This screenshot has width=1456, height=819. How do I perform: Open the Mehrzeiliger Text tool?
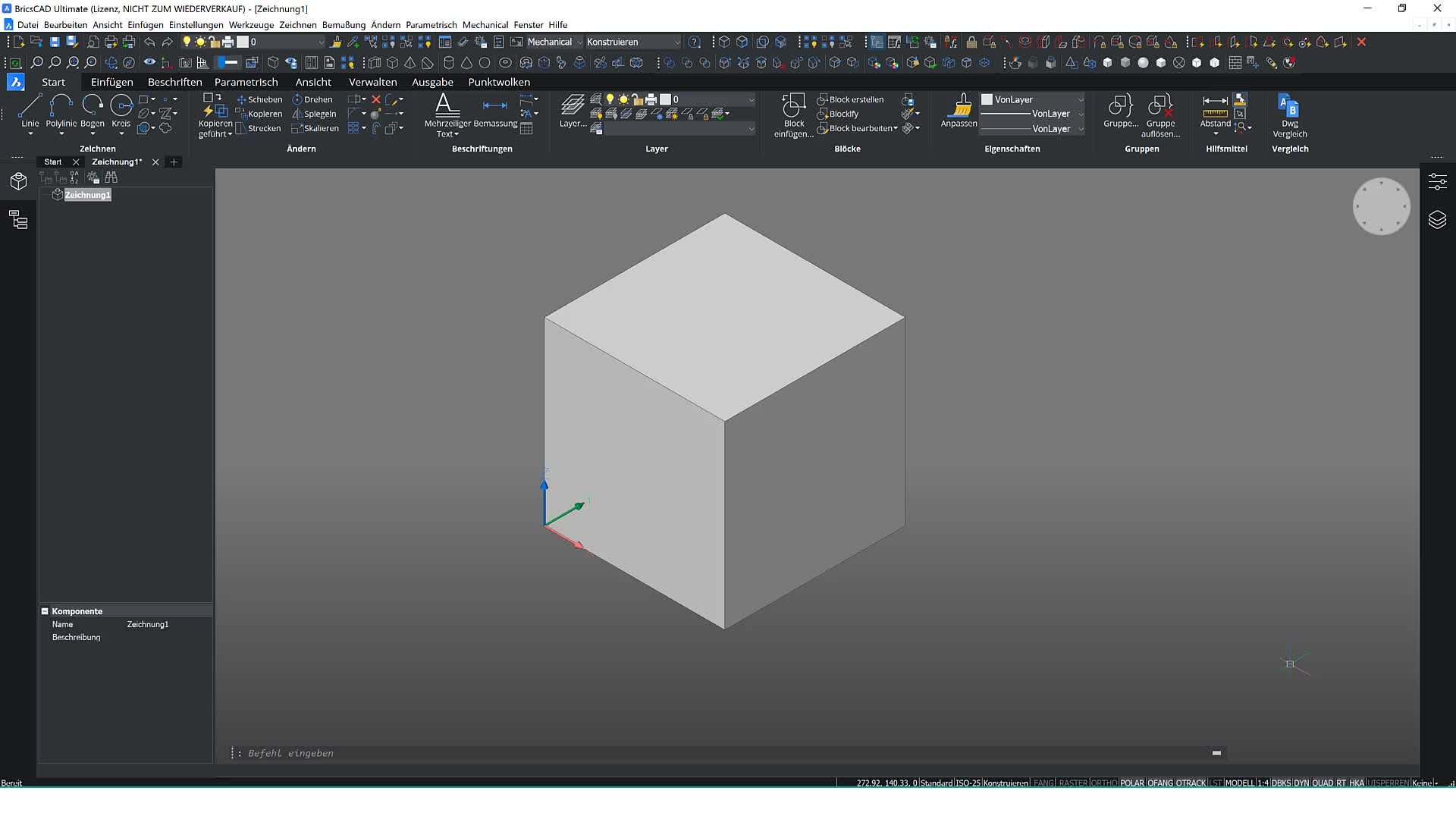pyautogui.click(x=447, y=115)
